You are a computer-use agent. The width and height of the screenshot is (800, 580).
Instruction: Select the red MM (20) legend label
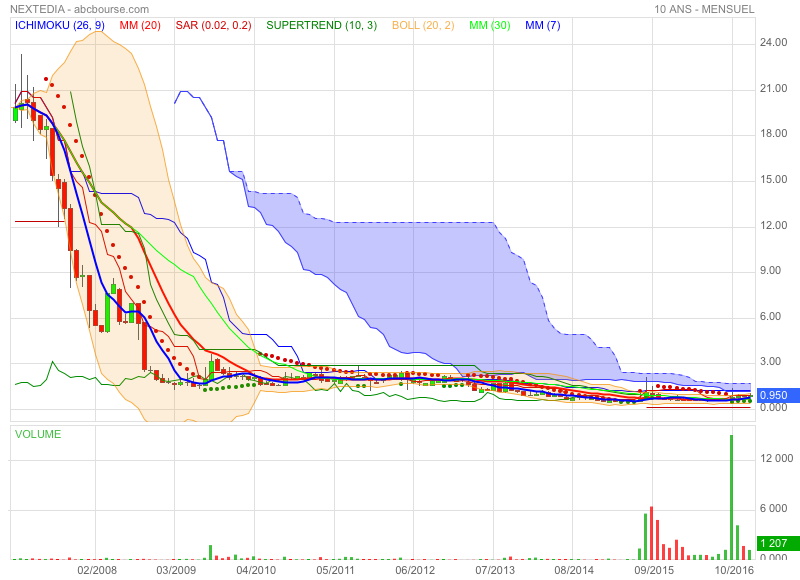pos(140,26)
